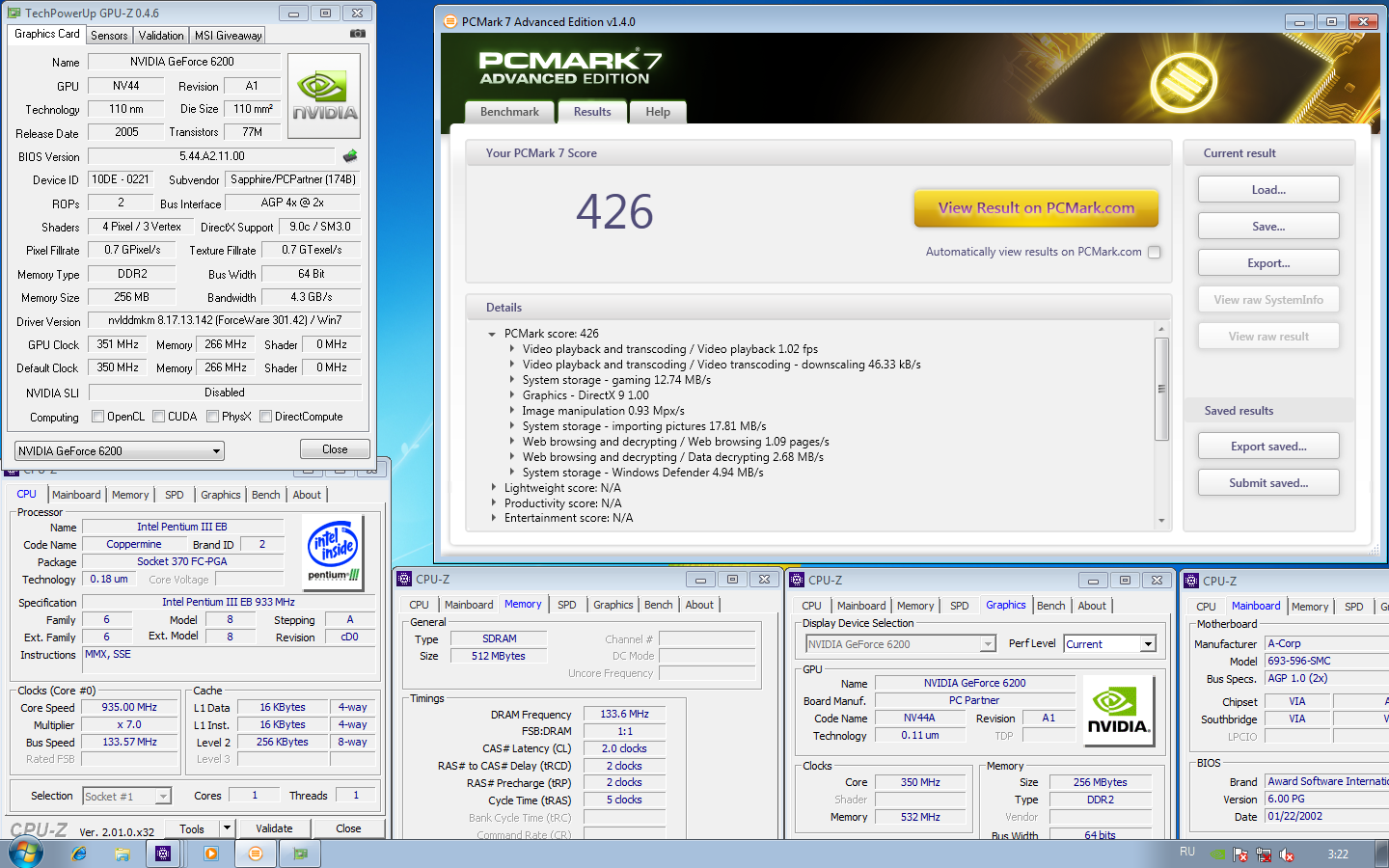Click the title icon of the CPU-Z Mainboard window
The image size is (1389, 868).
[1191, 581]
